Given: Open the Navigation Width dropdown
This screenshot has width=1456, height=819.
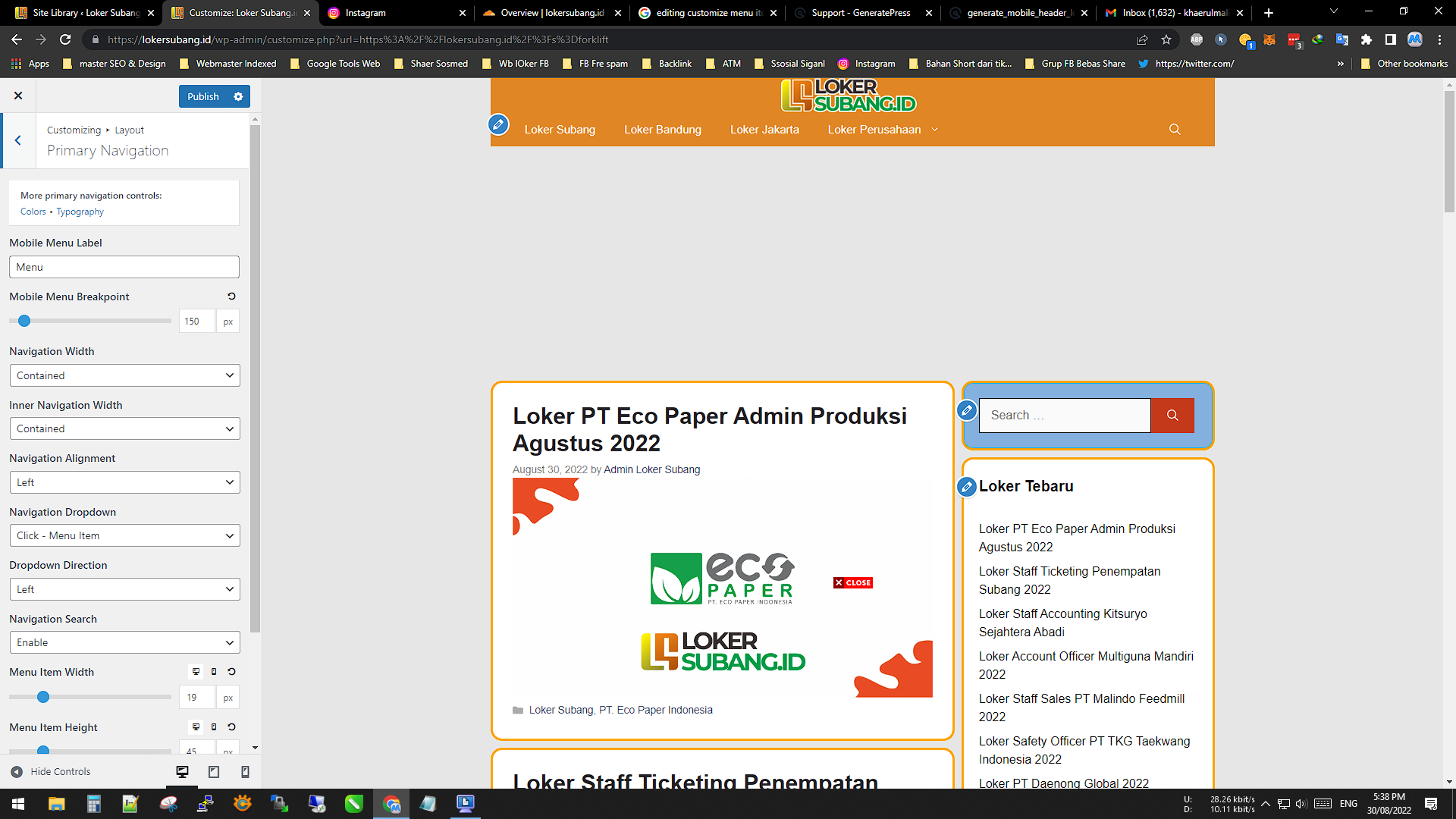Looking at the screenshot, I should [x=124, y=375].
